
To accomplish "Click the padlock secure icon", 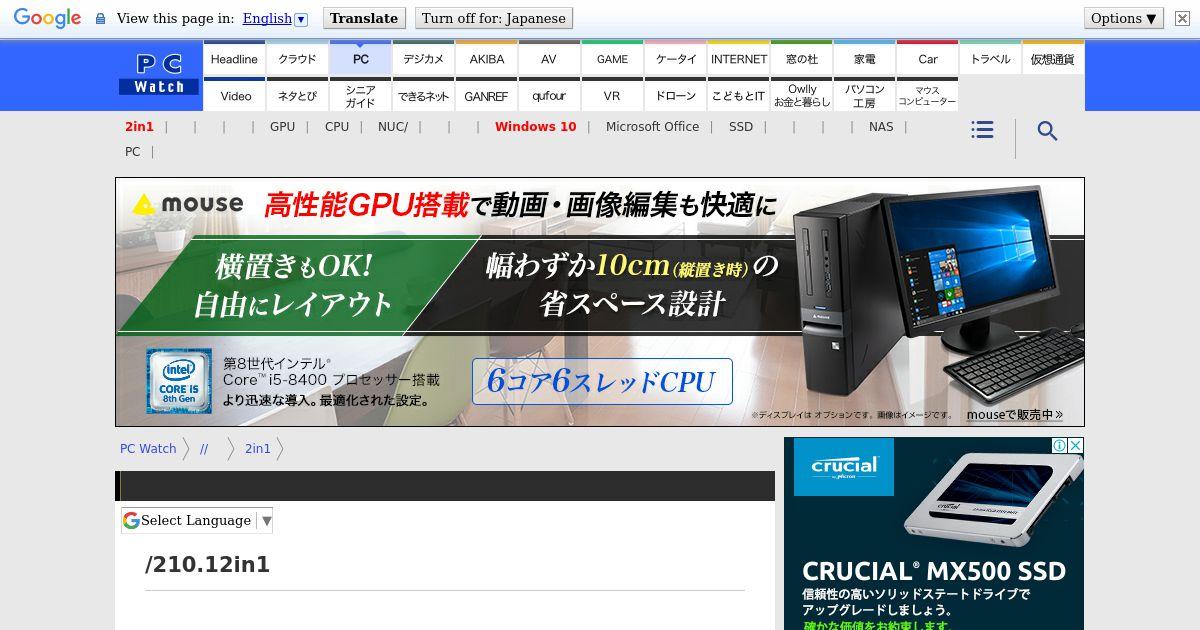I will click(x=100, y=19).
